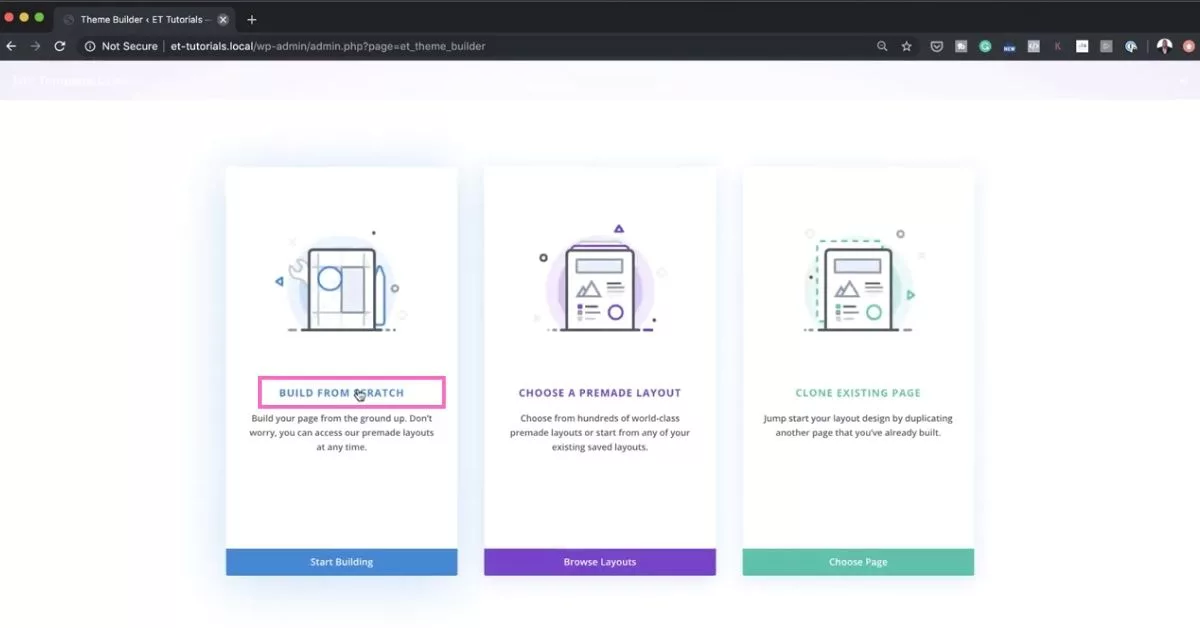Open the user profile avatar

pyautogui.click(x=1164, y=46)
